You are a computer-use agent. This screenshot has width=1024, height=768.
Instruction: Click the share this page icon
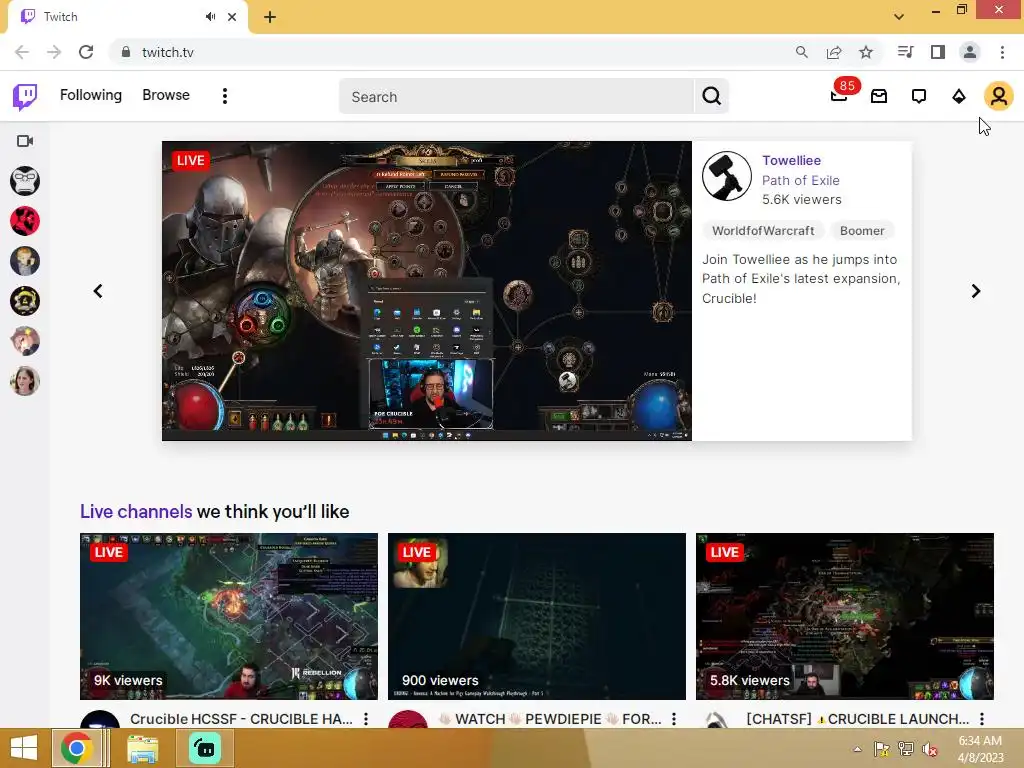point(834,52)
